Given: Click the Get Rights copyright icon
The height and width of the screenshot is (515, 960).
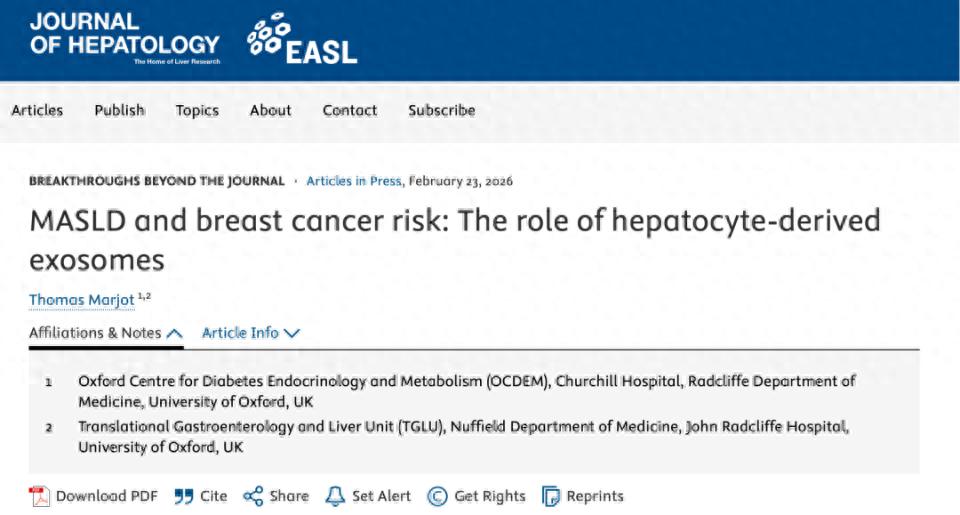Looking at the screenshot, I should pos(437,496).
